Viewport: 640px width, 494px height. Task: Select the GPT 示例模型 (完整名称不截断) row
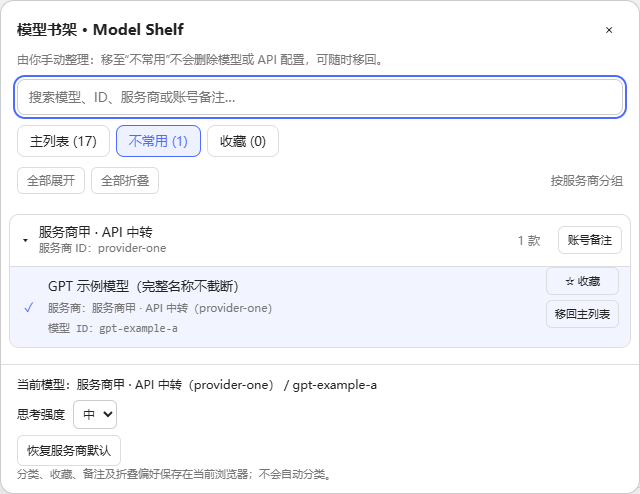click(x=320, y=307)
